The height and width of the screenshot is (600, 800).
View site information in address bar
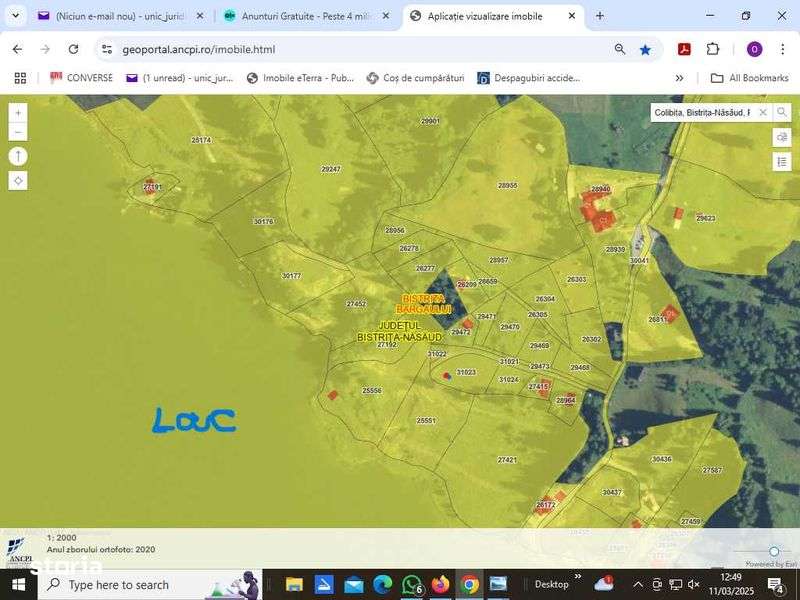[x=107, y=49]
